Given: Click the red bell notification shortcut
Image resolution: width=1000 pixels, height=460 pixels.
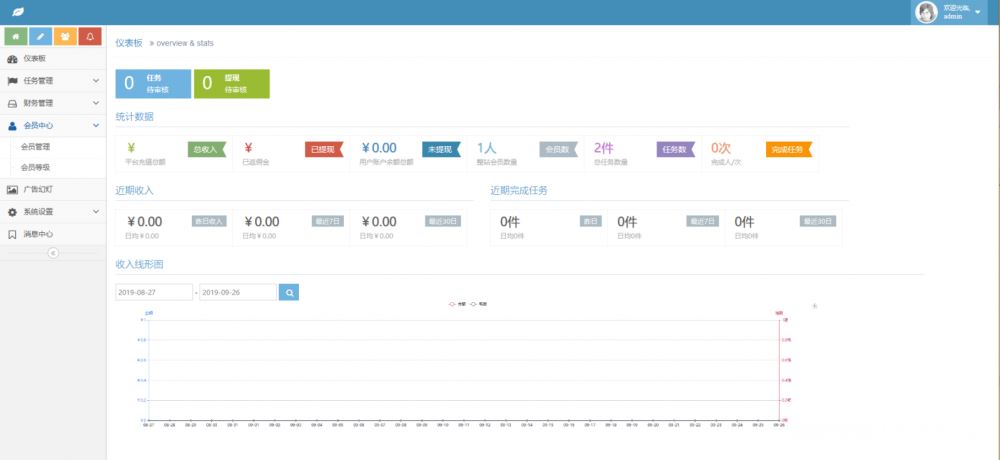Looking at the screenshot, I should (x=91, y=37).
